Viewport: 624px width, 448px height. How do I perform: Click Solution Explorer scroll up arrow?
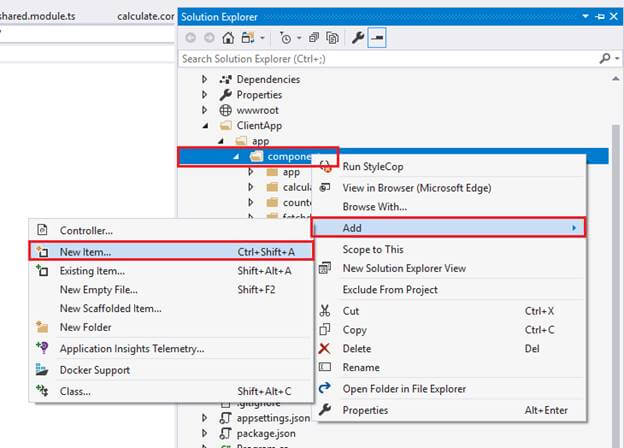click(x=616, y=79)
